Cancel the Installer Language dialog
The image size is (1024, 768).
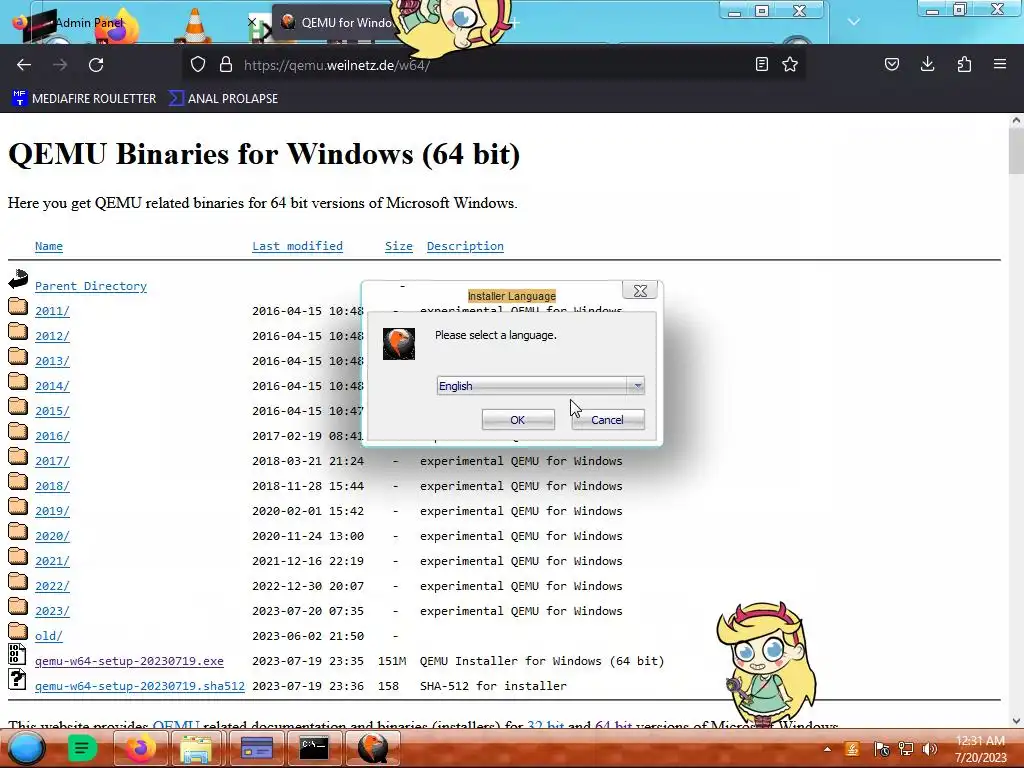[607, 420]
